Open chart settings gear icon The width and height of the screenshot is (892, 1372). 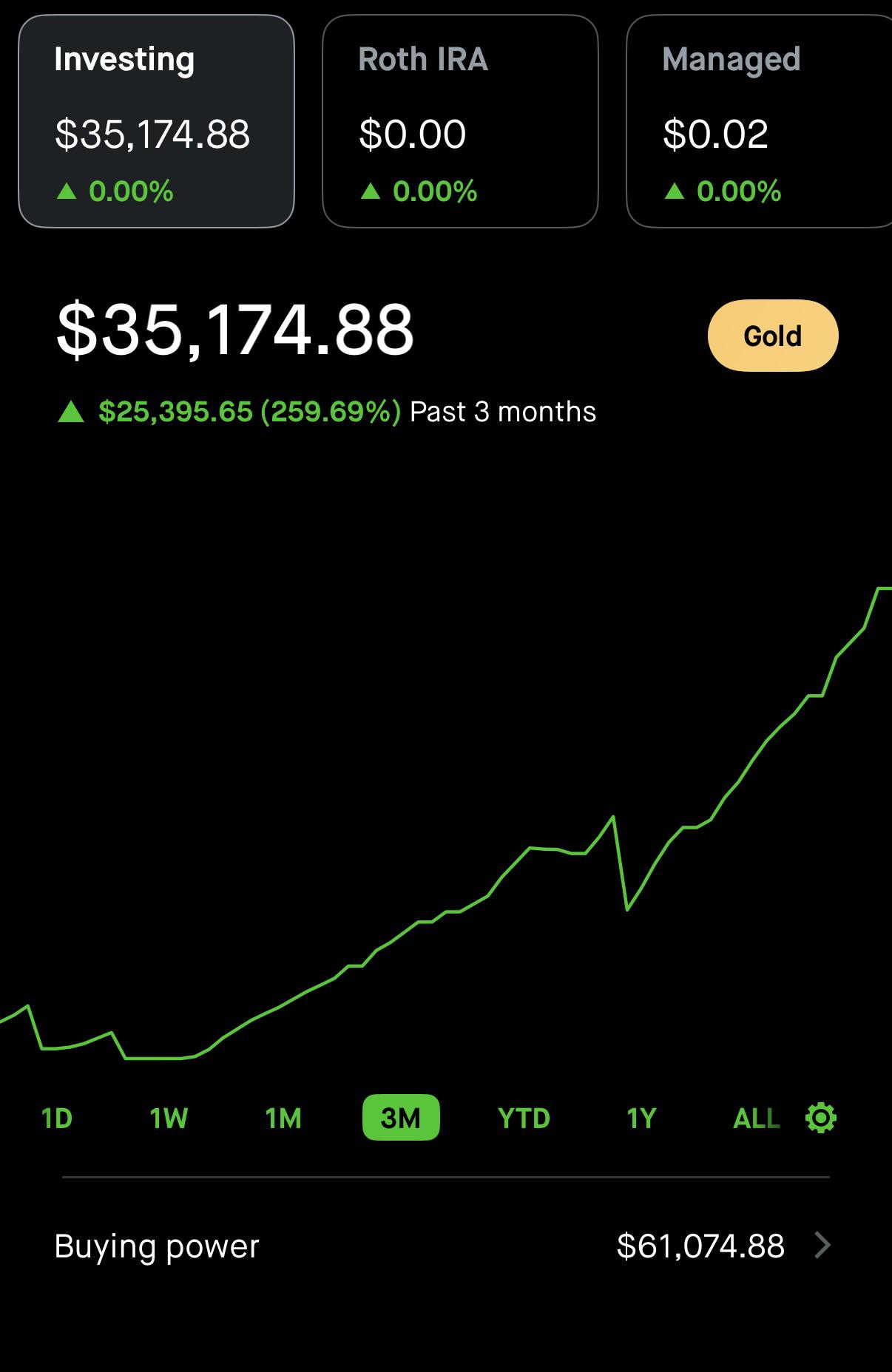click(x=820, y=1118)
